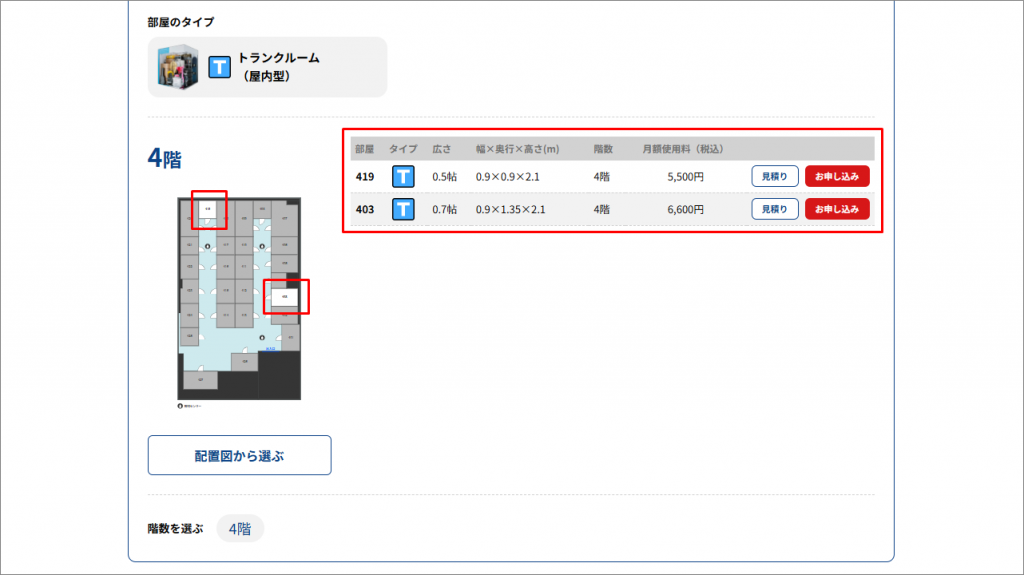Request 見積り for room 403

click(775, 209)
